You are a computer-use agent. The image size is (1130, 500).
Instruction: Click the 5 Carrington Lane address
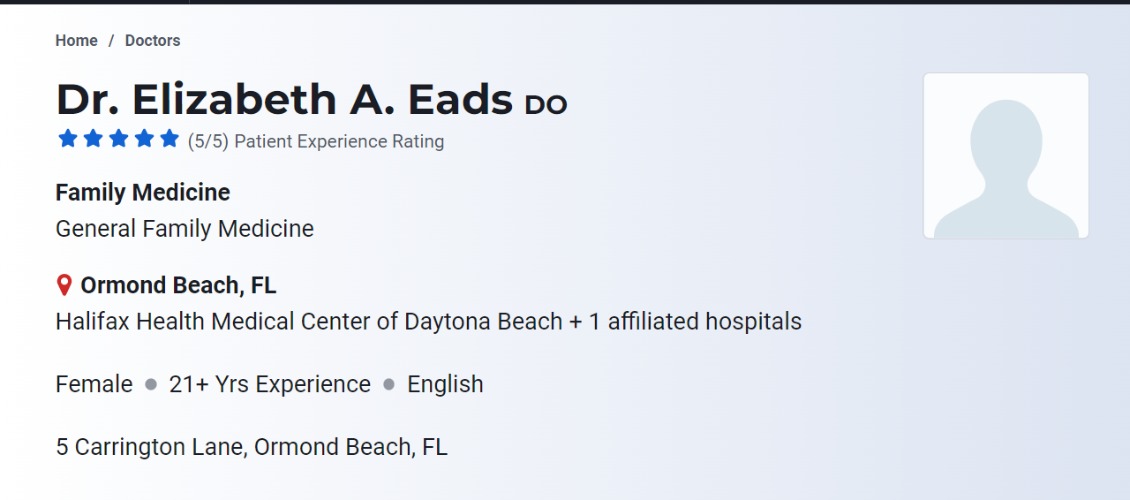click(x=251, y=447)
